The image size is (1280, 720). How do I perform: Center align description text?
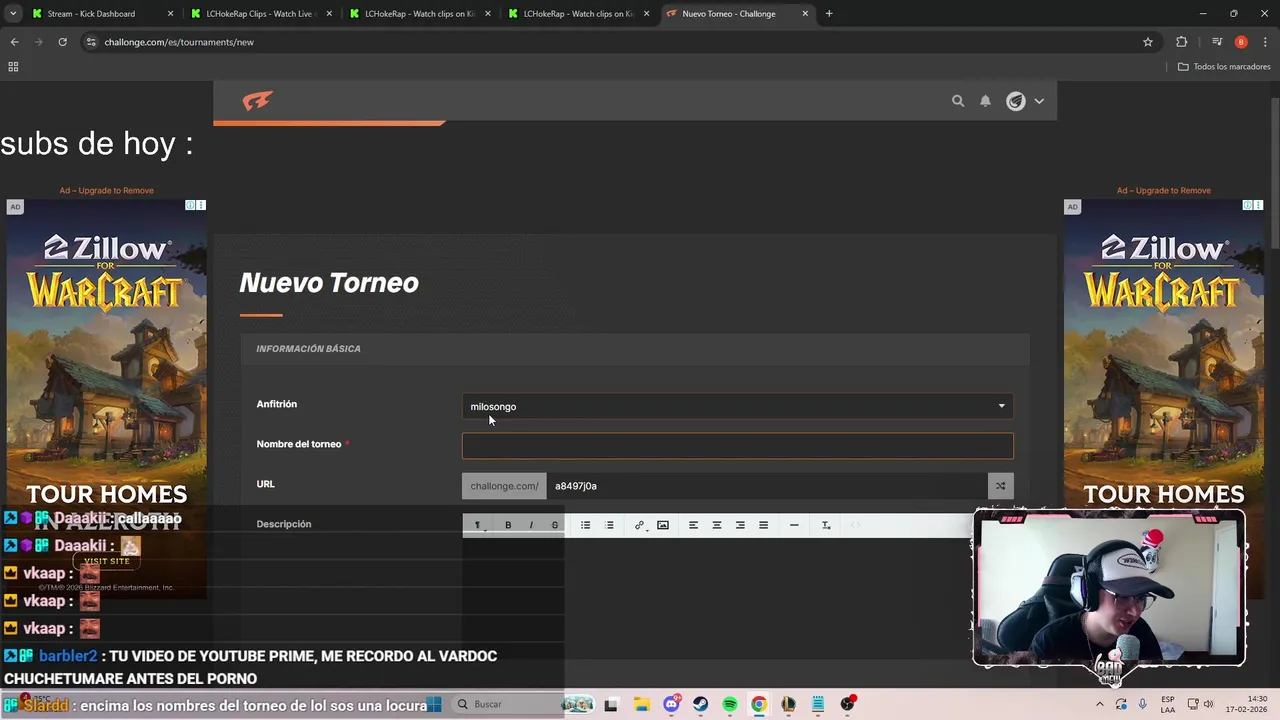717,525
